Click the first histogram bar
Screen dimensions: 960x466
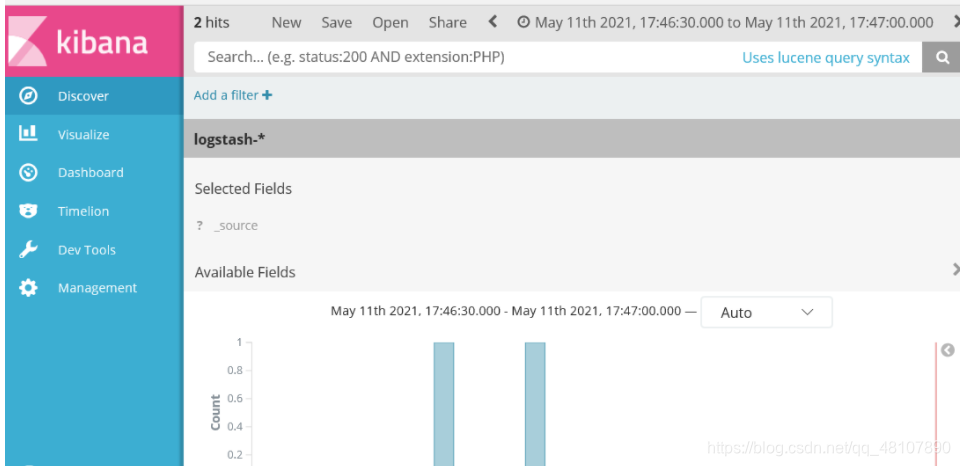click(x=444, y=404)
